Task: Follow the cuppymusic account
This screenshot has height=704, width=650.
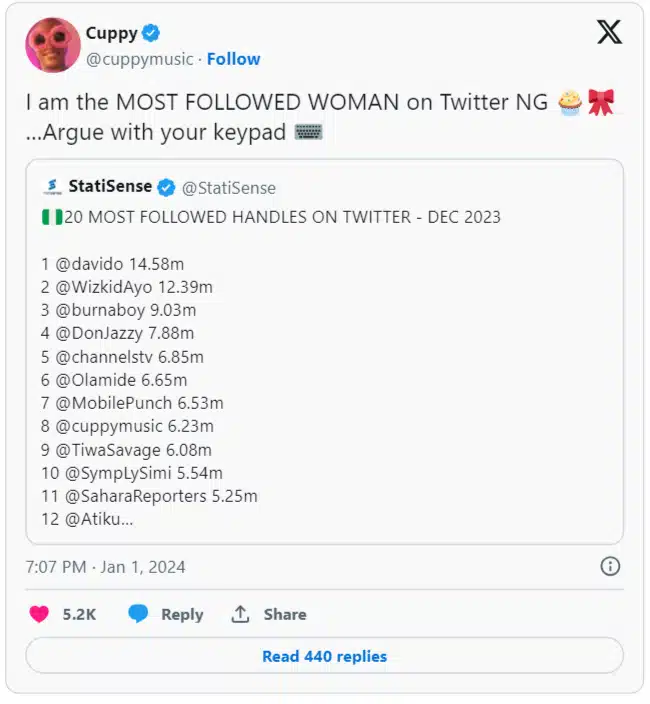Action: [x=233, y=59]
